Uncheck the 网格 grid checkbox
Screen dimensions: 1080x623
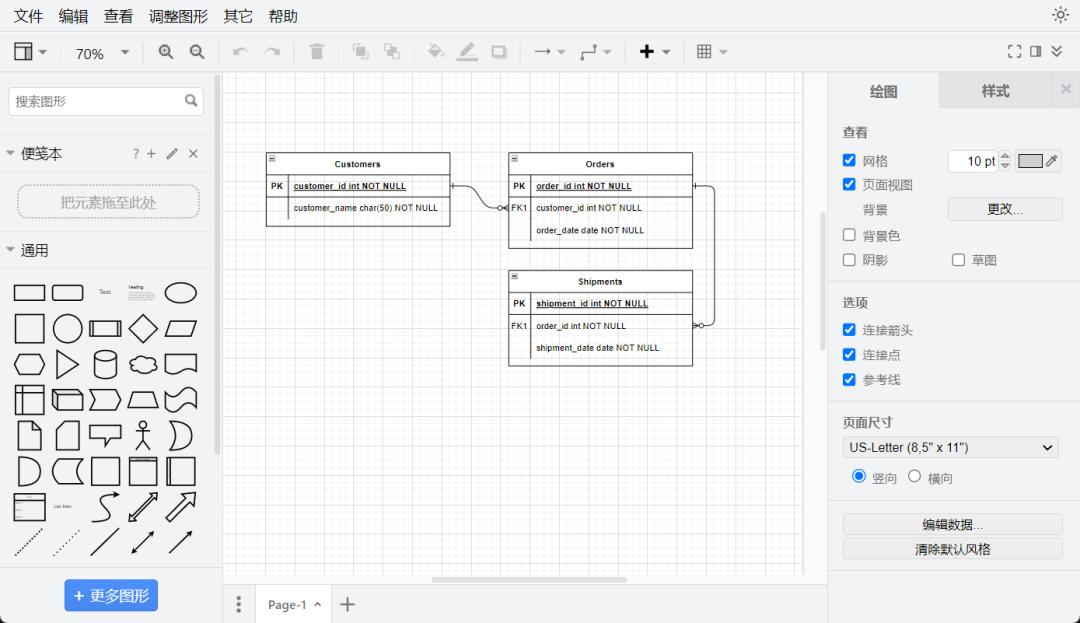point(849,160)
